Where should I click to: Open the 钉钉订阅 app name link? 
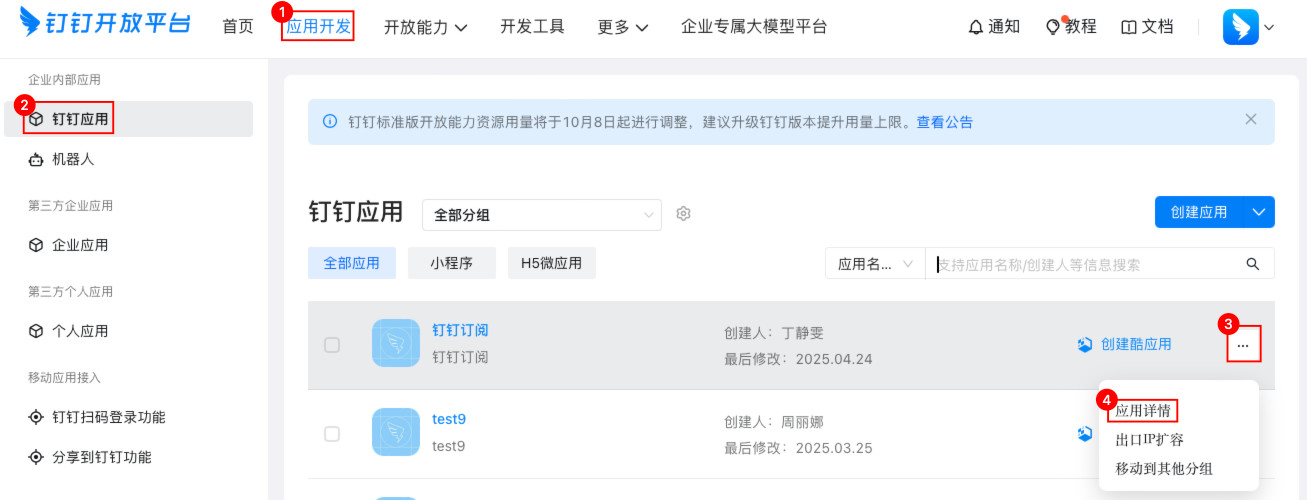(460, 330)
